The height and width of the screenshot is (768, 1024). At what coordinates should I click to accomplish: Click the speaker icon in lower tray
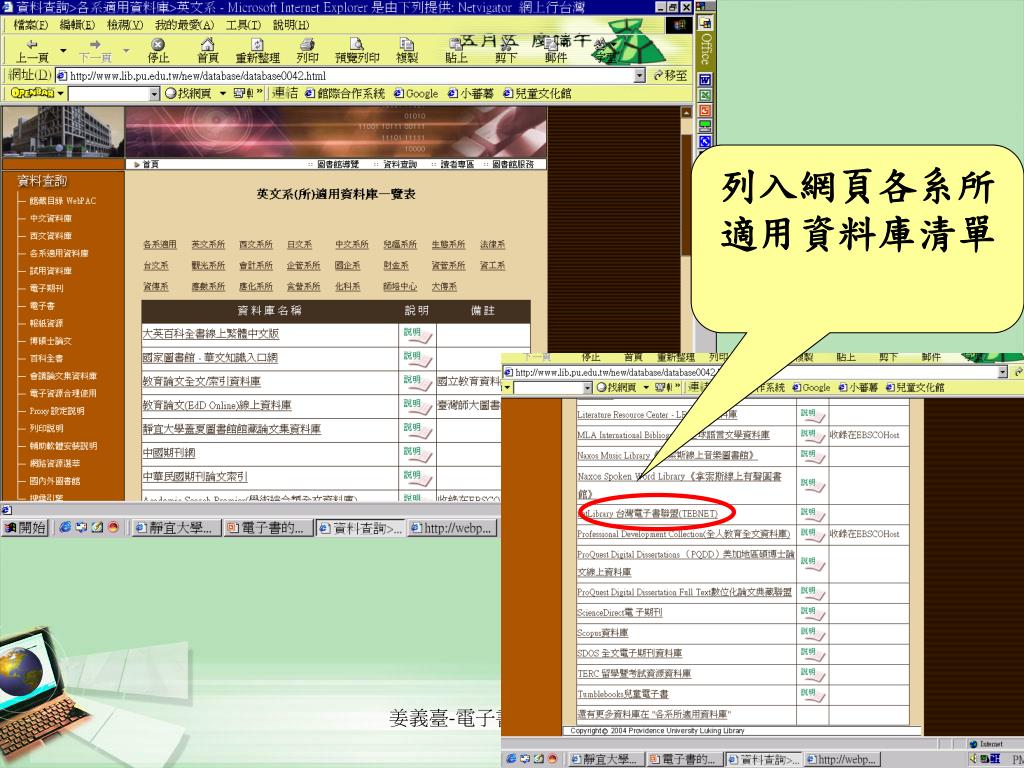[x=973, y=758]
